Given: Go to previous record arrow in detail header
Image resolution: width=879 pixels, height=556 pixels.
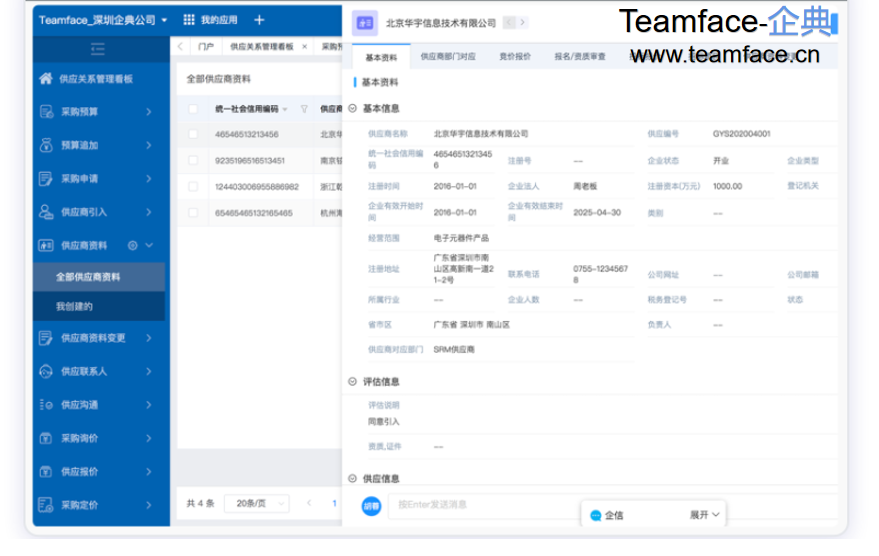Looking at the screenshot, I should tap(509, 22).
